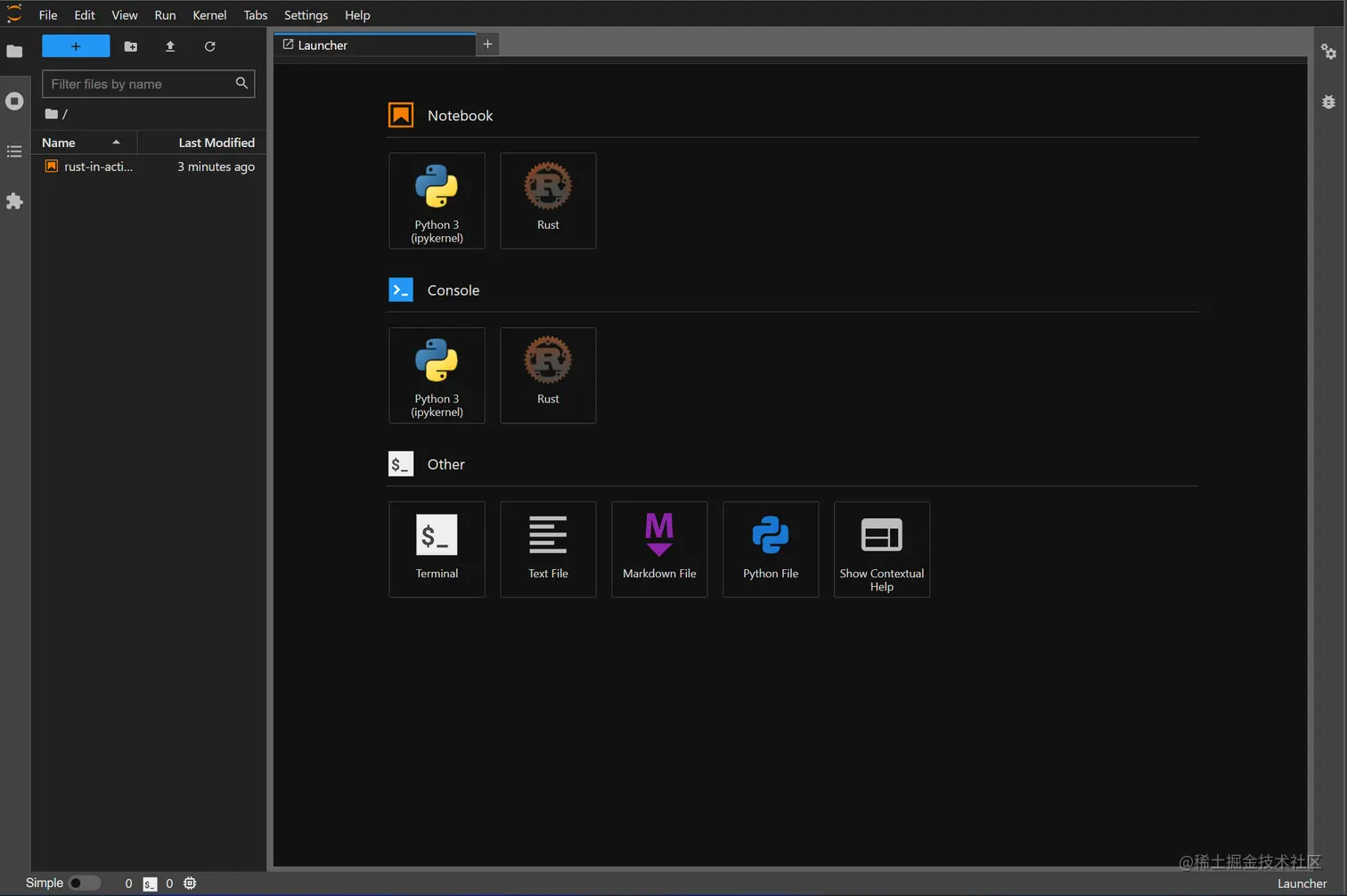This screenshot has width=1347, height=896.
Task: Open the Help menu
Action: tap(357, 15)
